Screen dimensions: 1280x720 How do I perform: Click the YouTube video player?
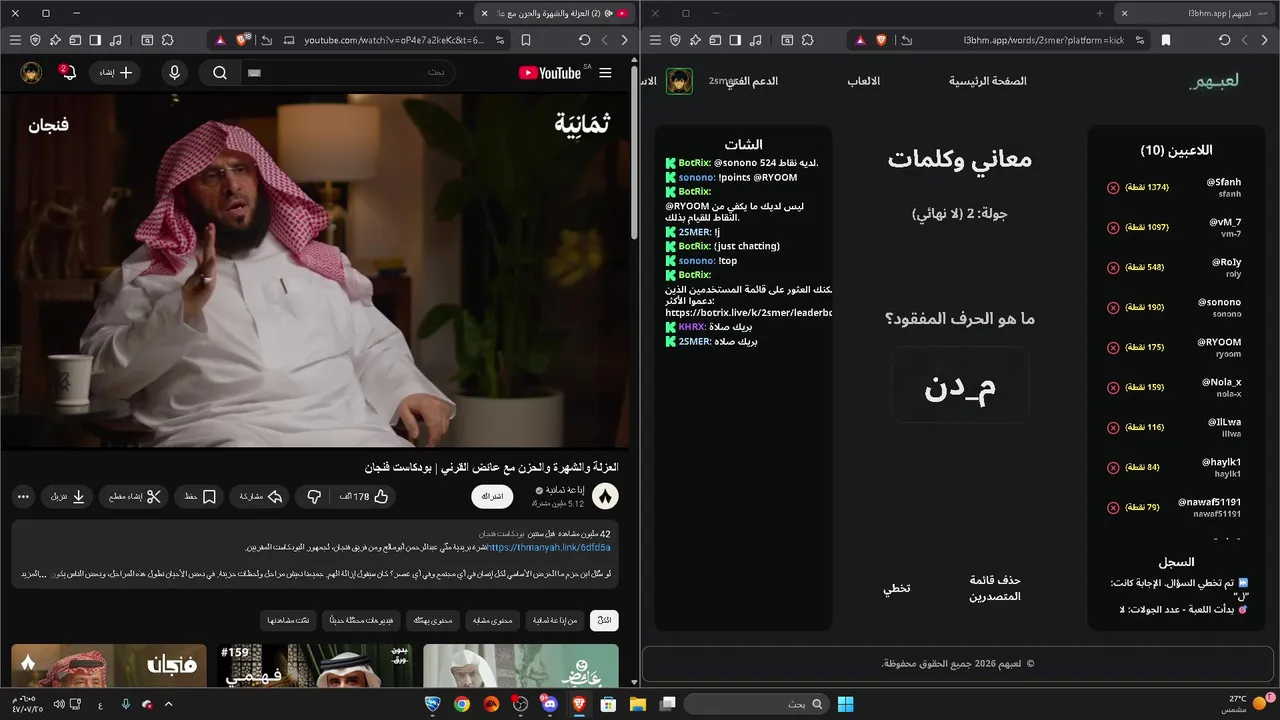pyautogui.click(x=315, y=272)
